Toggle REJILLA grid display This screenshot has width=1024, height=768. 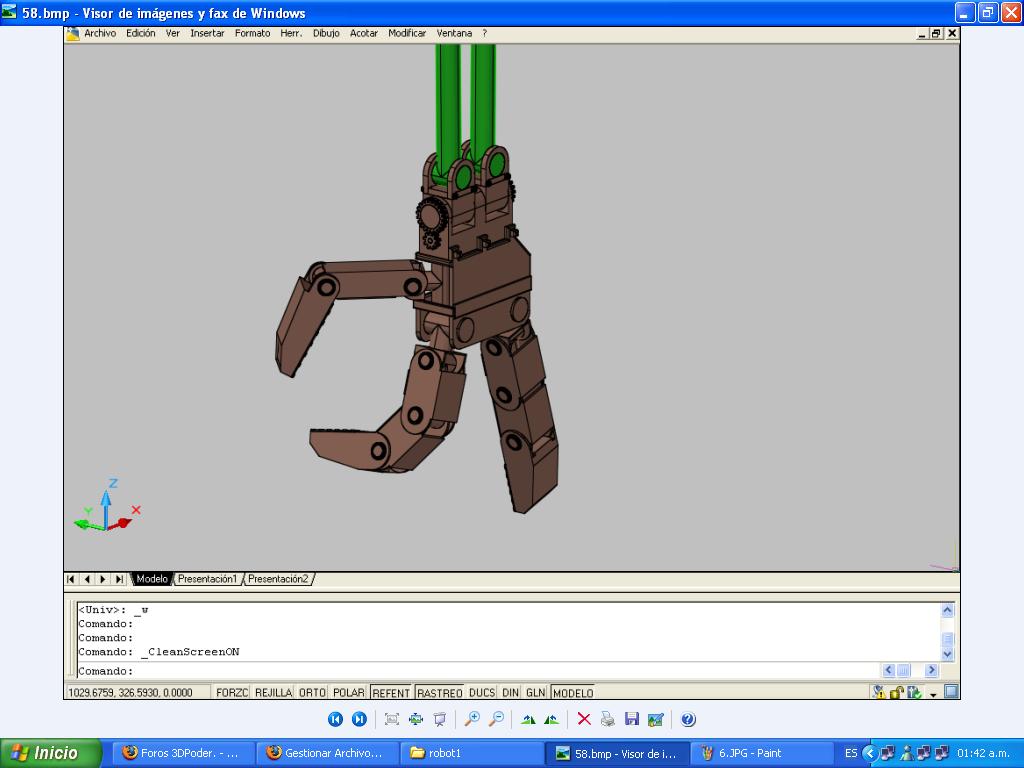click(273, 692)
